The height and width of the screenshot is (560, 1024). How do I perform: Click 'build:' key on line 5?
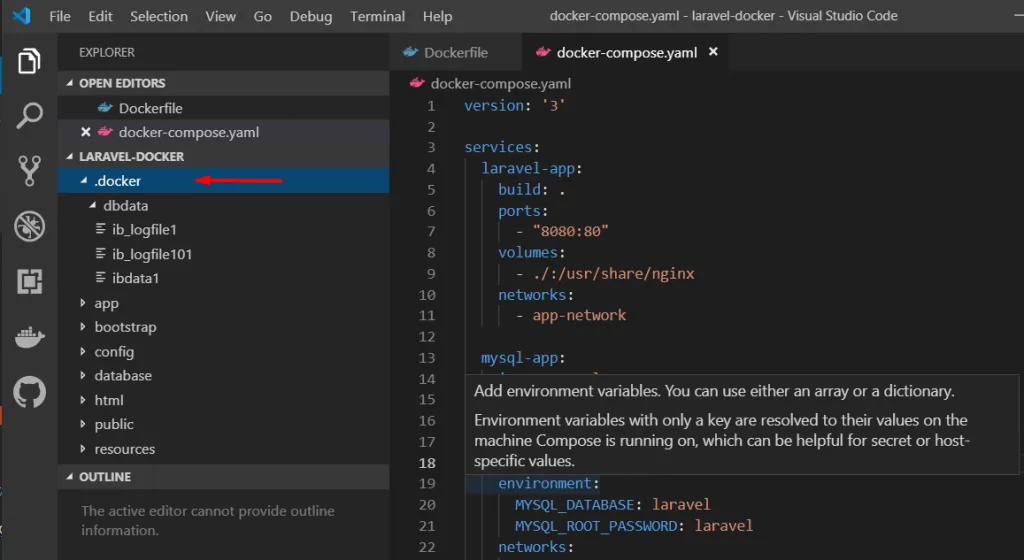523,189
